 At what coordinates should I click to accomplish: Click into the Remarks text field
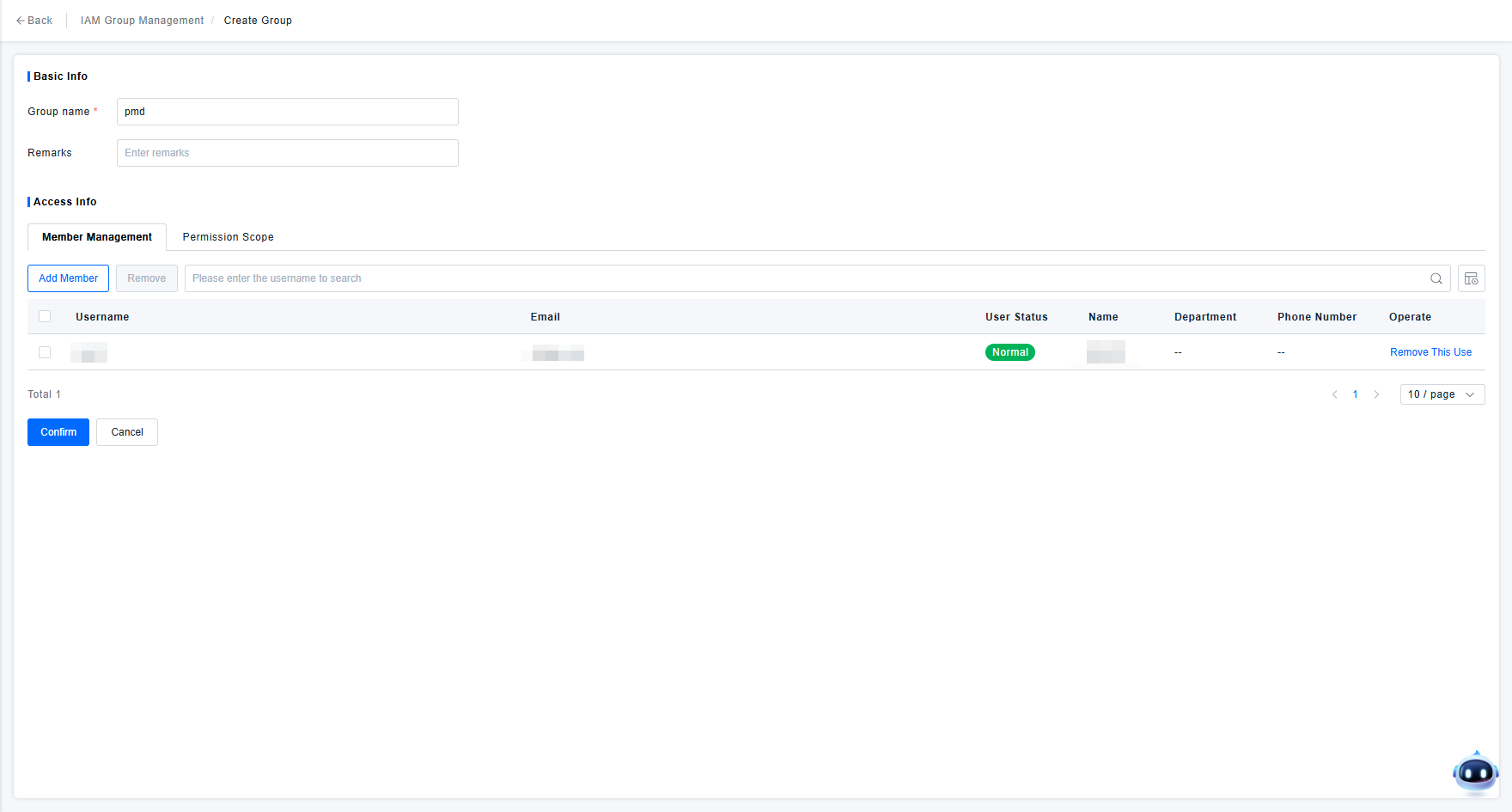(287, 153)
